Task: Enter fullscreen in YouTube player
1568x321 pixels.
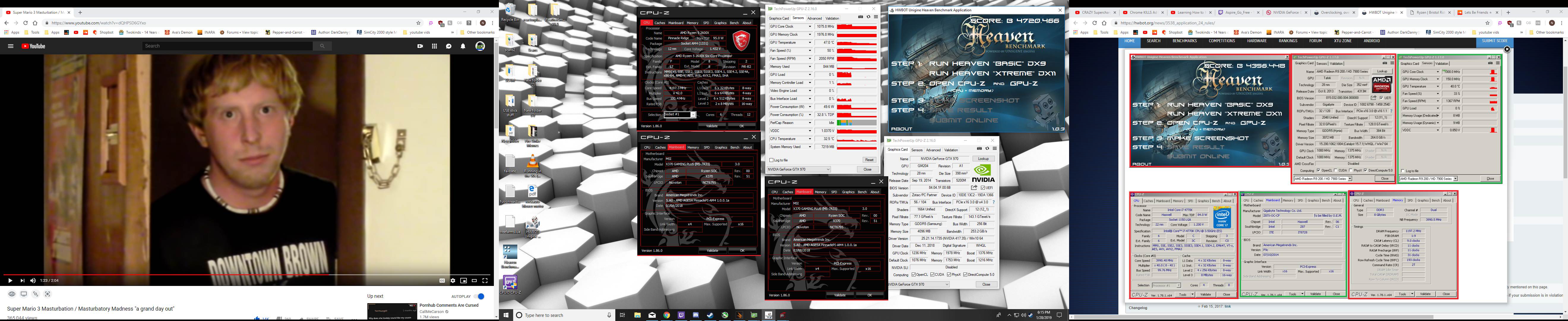Action: coord(485,280)
